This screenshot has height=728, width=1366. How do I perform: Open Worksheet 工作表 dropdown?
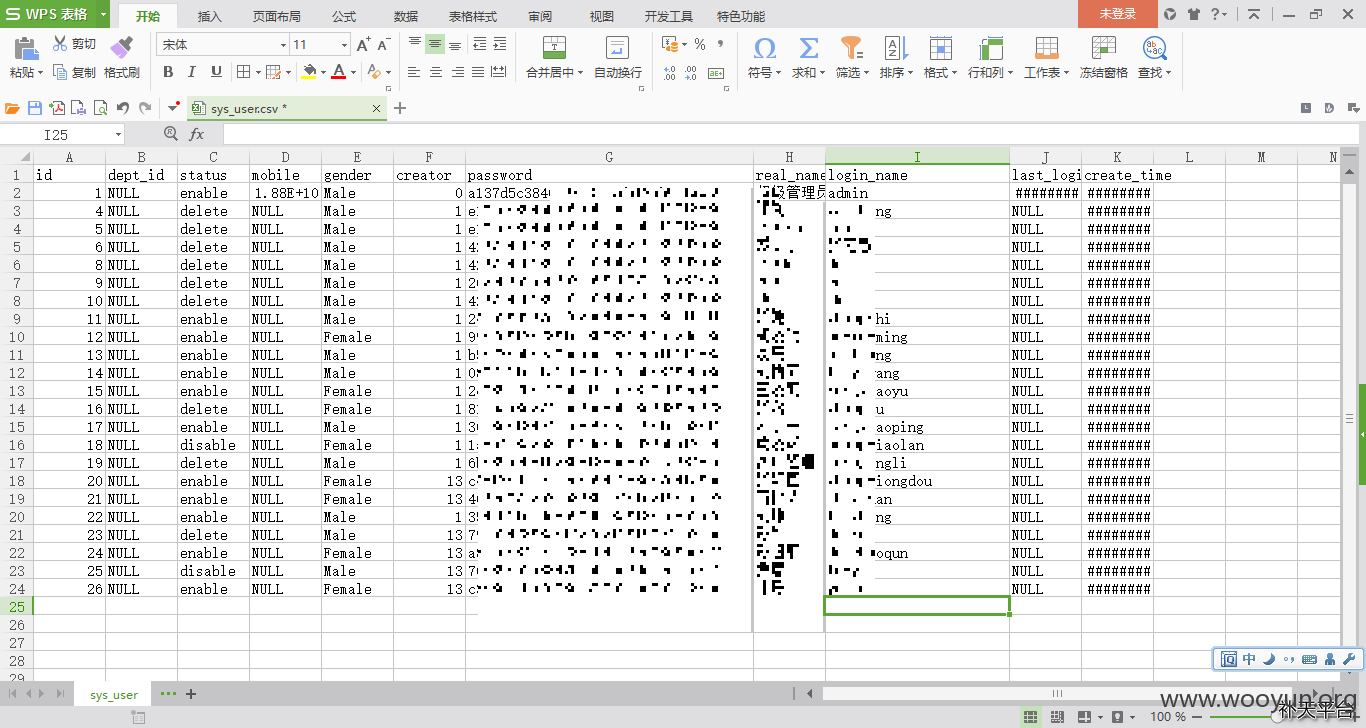pos(1046,58)
